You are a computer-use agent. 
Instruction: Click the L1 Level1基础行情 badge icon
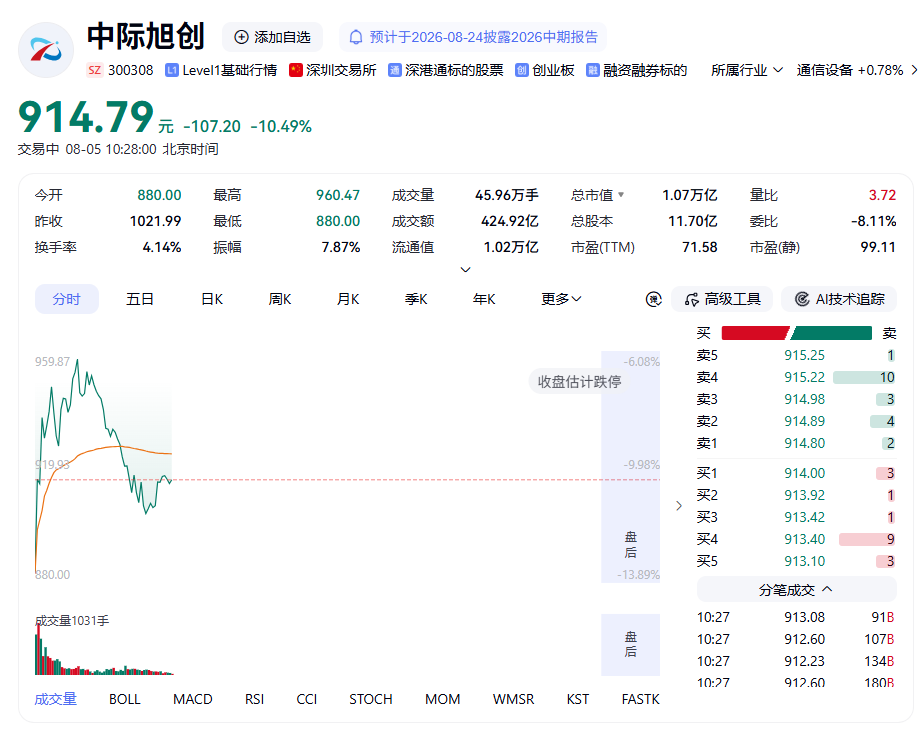[x=172, y=70]
